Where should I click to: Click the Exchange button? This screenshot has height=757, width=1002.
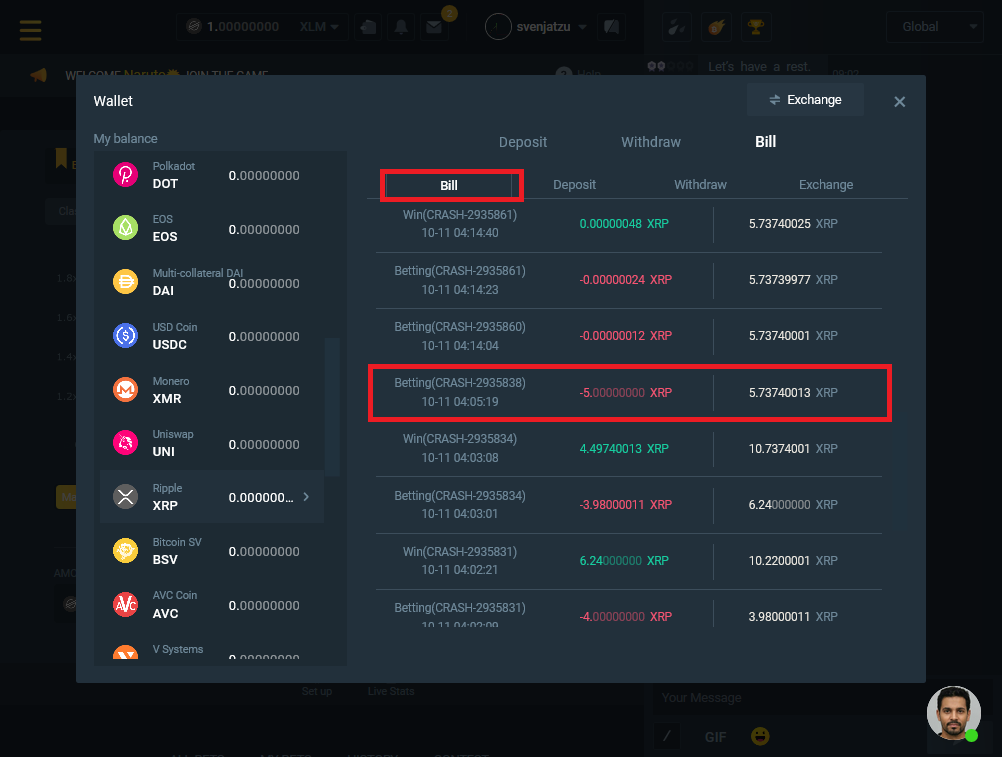click(x=804, y=100)
